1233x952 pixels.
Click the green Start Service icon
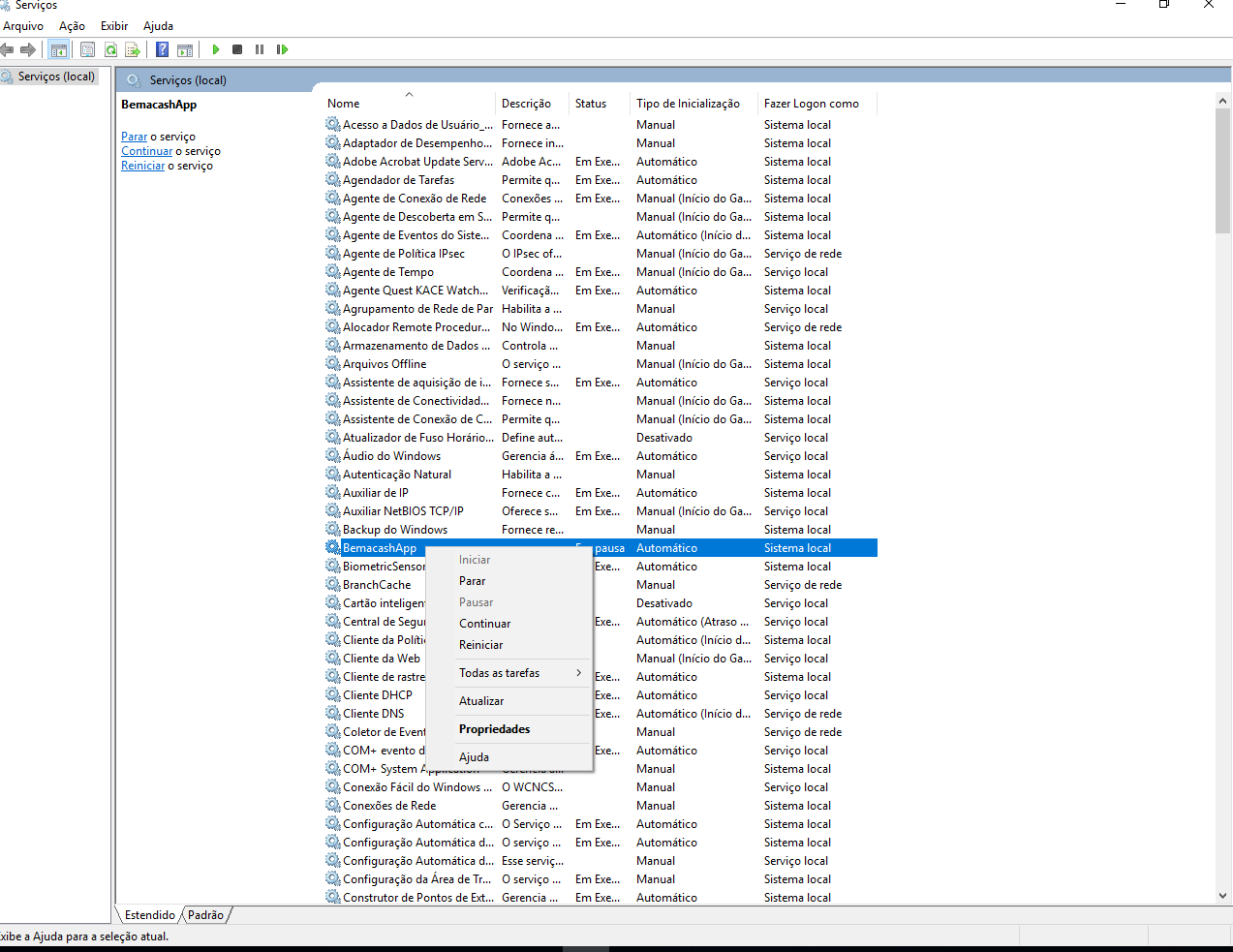pyautogui.click(x=216, y=49)
